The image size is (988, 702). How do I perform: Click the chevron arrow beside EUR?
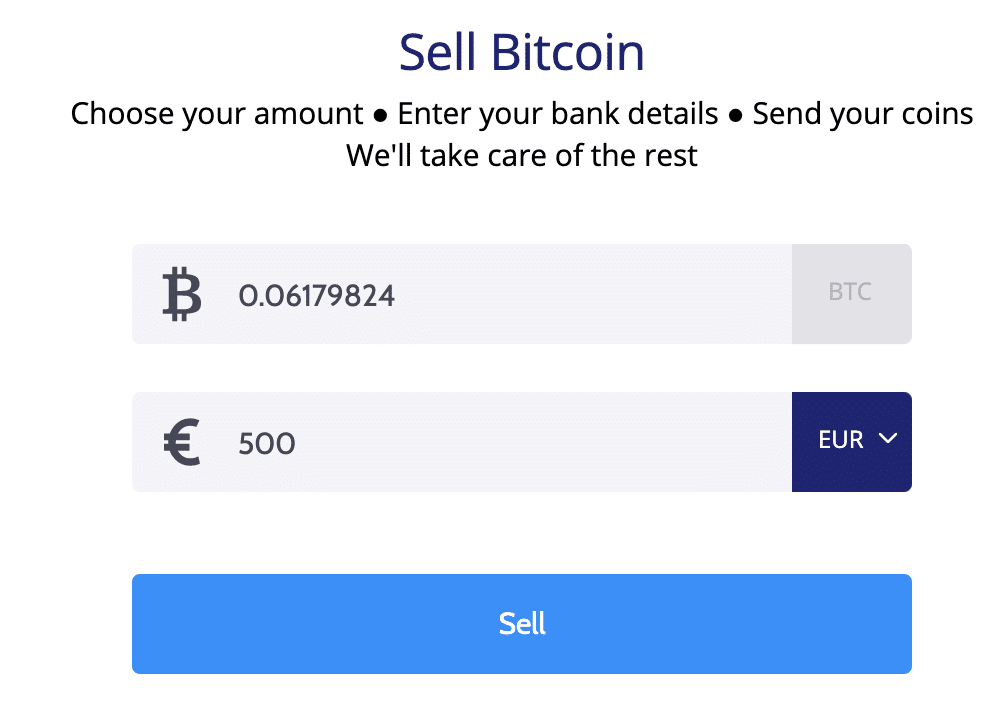click(888, 438)
